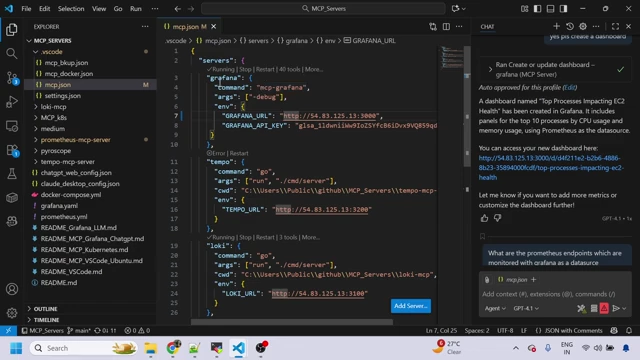Open Visual Studio Code in Windows taskbar
640x360 pixels.
click(239, 348)
